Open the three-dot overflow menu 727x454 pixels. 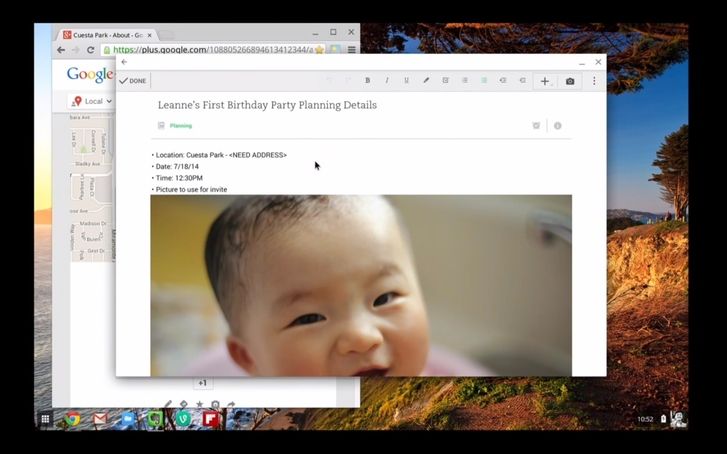pos(594,81)
